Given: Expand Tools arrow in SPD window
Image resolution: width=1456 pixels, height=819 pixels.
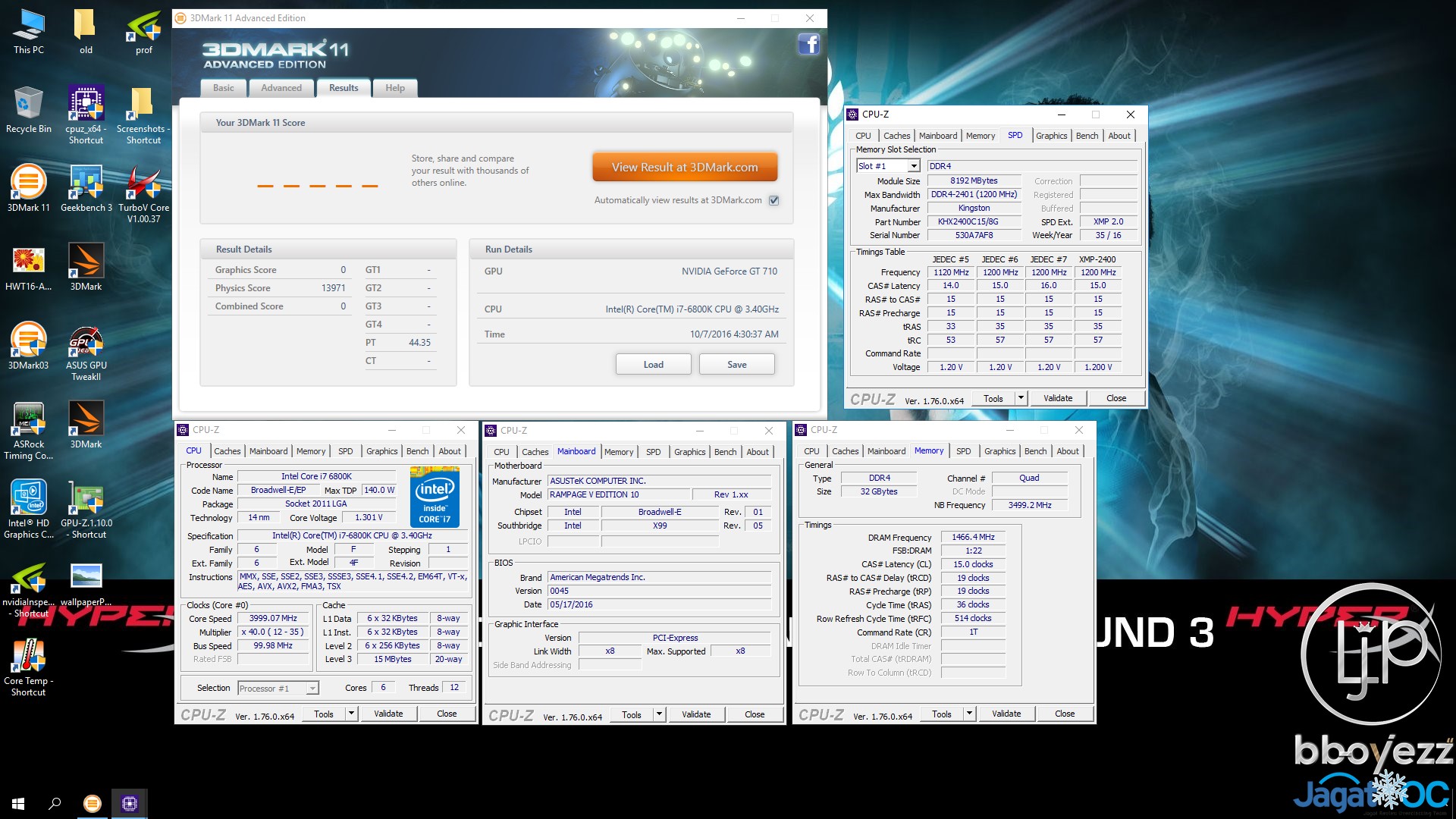Looking at the screenshot, I should [x=1021, y=398].
